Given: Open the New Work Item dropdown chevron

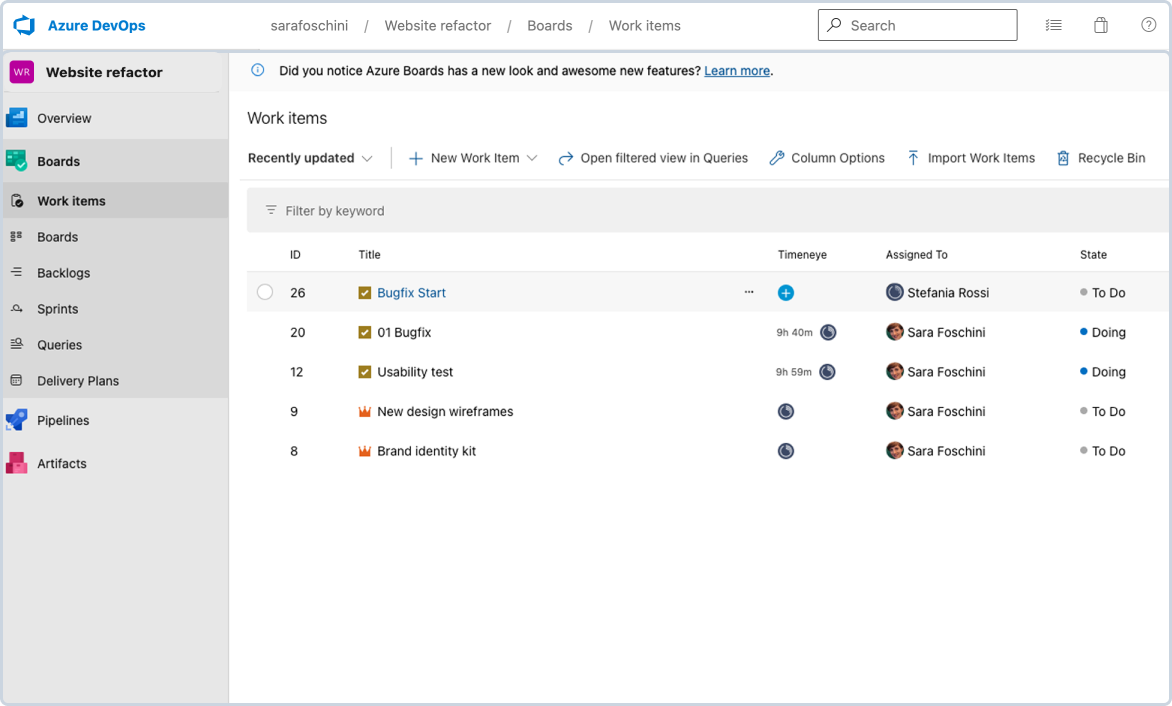Looking at the screenshot, I should (x=532, y=158).
